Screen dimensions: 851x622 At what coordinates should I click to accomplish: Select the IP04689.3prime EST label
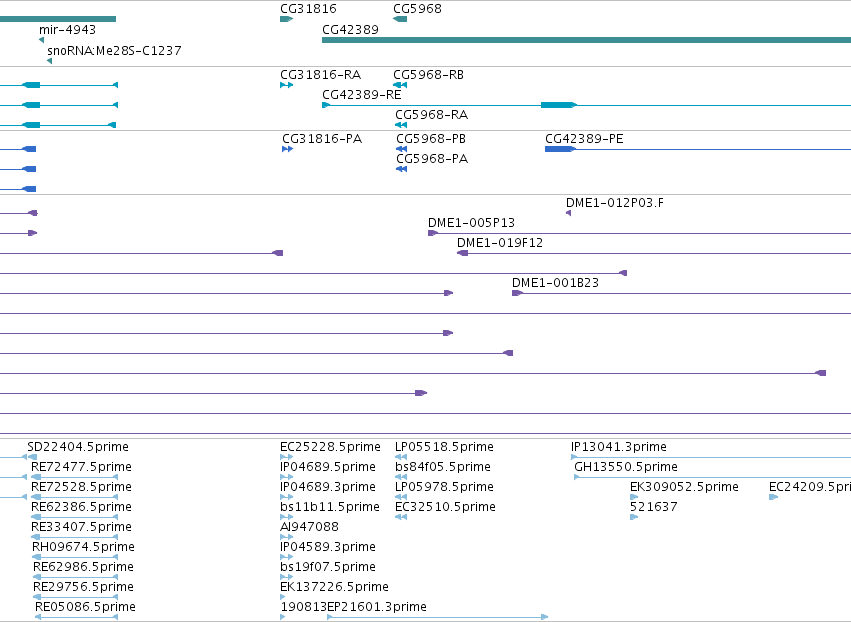[x=328, y=487]
